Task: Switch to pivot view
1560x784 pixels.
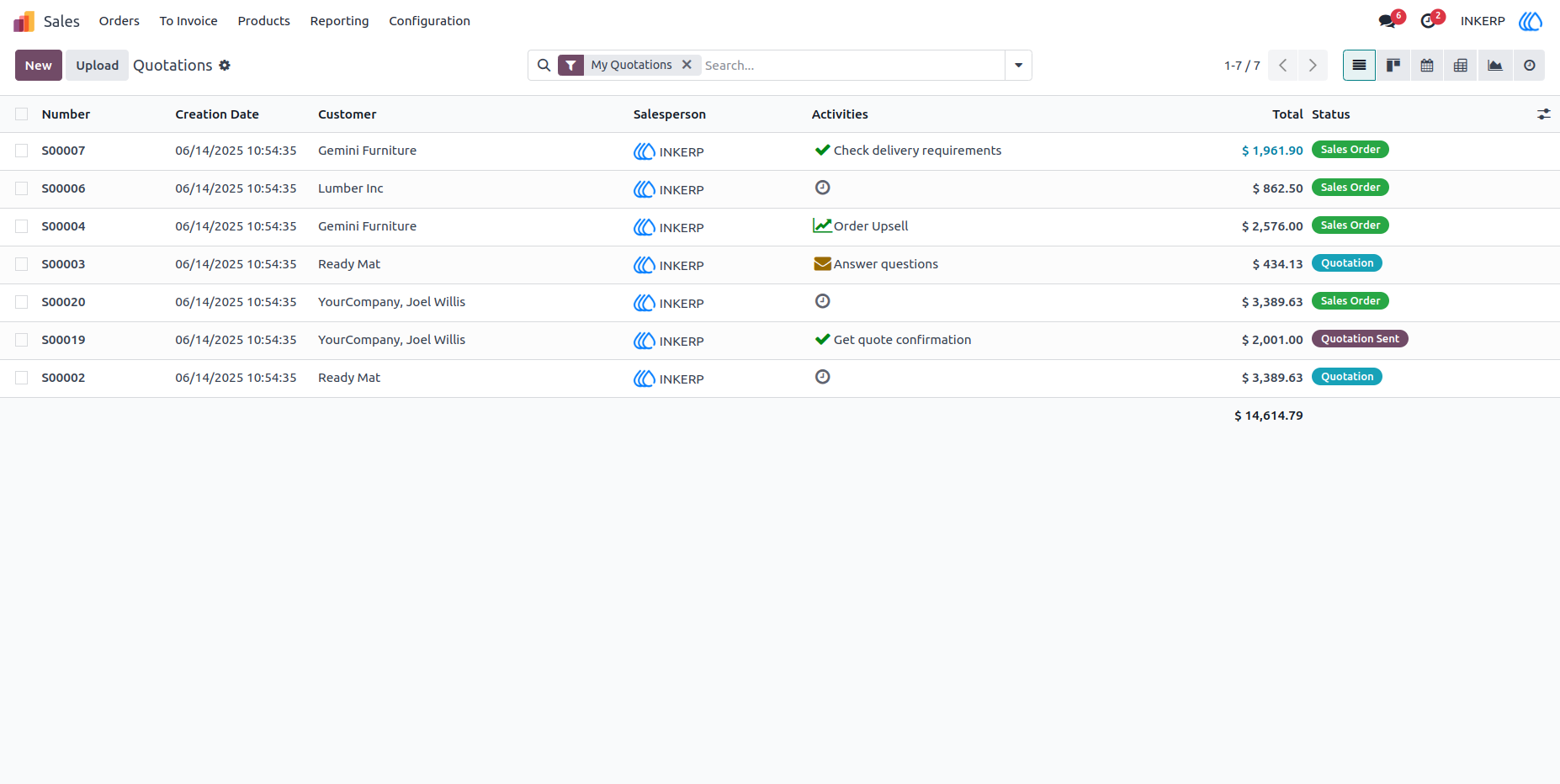Action: (x=1461, y=65)
